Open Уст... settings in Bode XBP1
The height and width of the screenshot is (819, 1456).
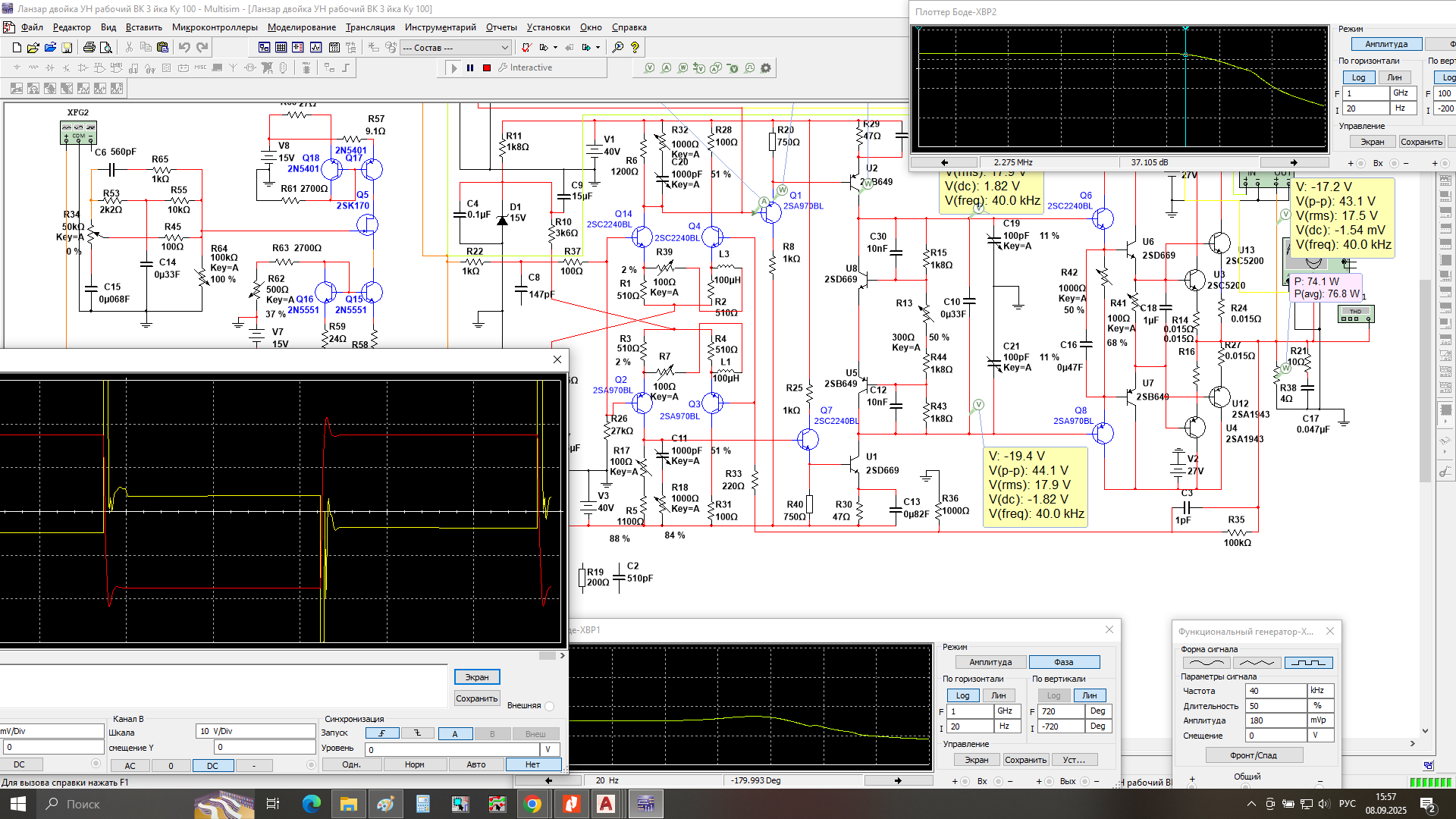coord(1074,760)
